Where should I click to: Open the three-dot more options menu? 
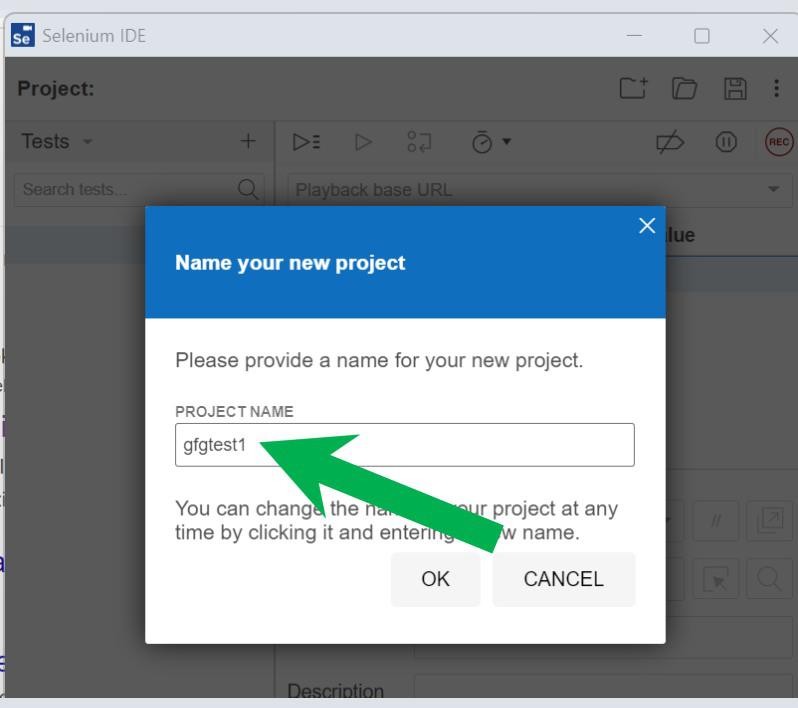[x=776, y=88]
